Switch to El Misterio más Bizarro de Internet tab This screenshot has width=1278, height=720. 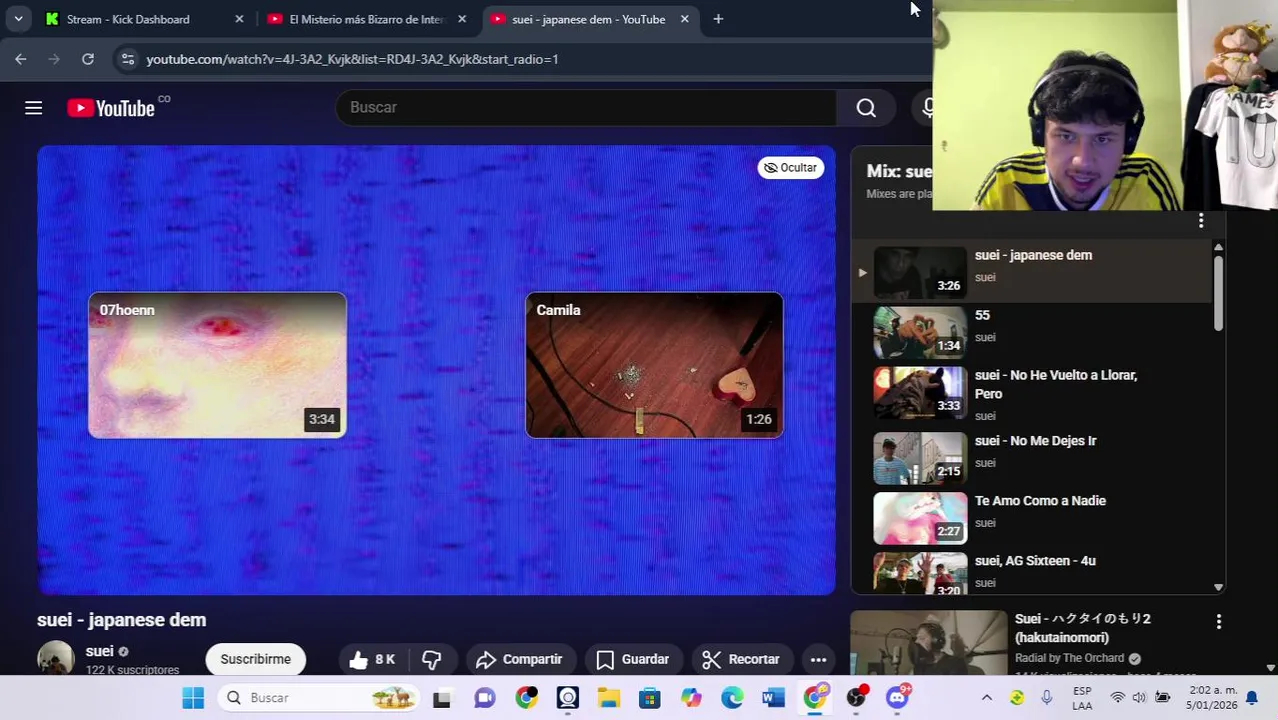pos(366,19)
